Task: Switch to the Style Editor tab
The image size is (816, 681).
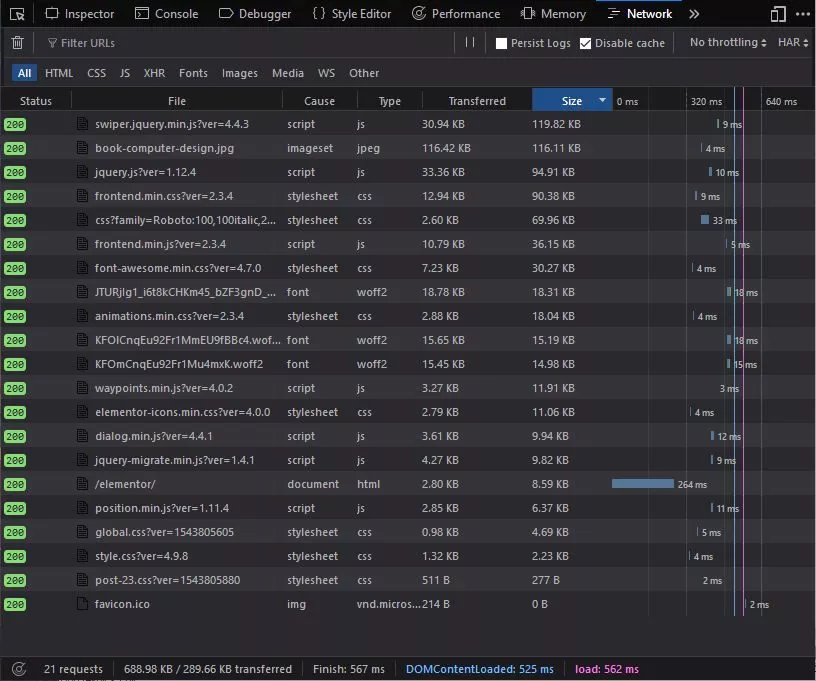Action: [351, 14]
